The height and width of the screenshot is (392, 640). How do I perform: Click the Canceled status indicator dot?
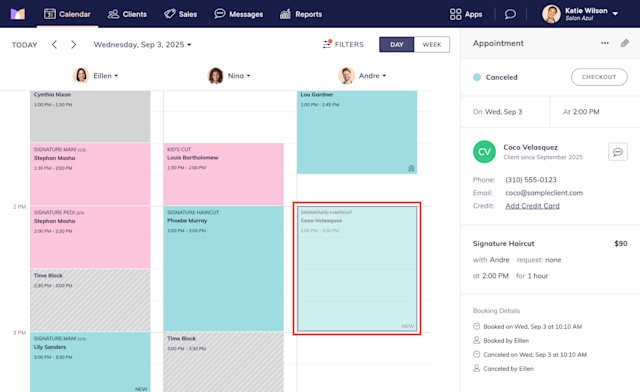pos(477,77)
